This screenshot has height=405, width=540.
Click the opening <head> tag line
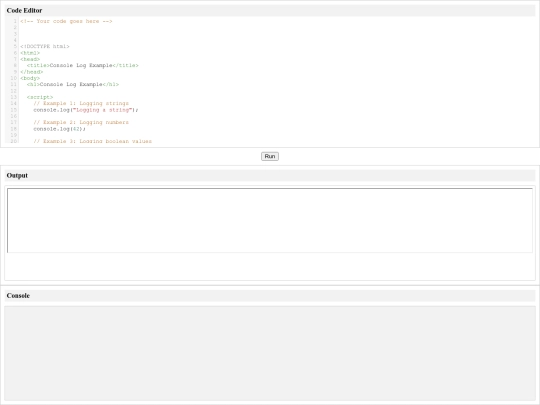(30, 59)
